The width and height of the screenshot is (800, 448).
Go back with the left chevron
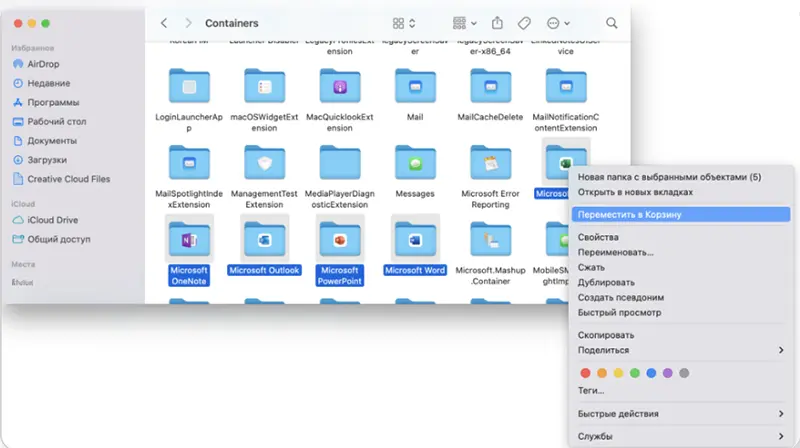163,22
